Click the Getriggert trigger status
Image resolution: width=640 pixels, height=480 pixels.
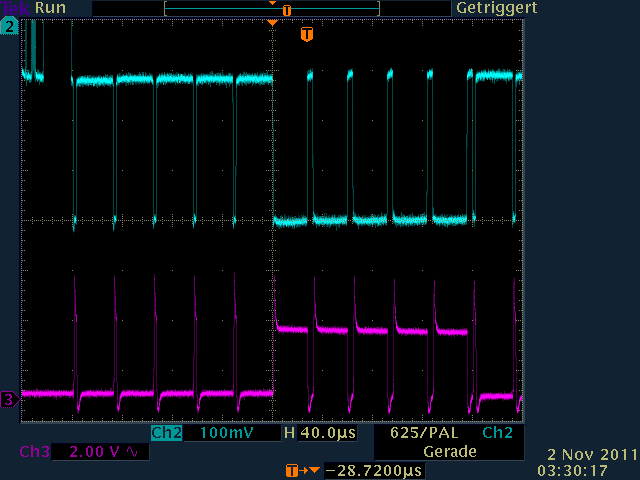[496, 8]
